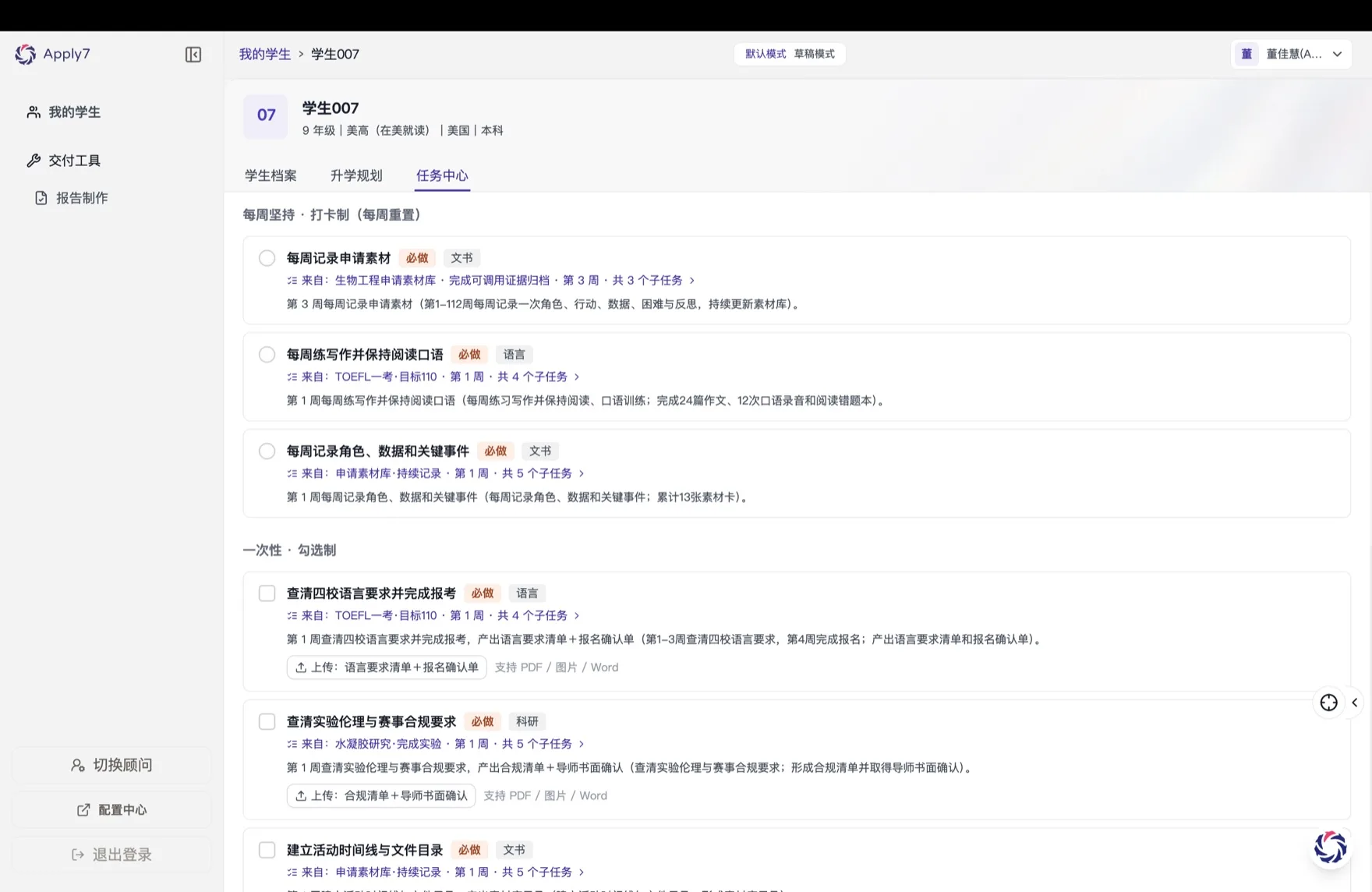This screenshot has width=1372, height=892.
Task: Collapse the sidebar panel icon
Action: [x=193, y=55]
